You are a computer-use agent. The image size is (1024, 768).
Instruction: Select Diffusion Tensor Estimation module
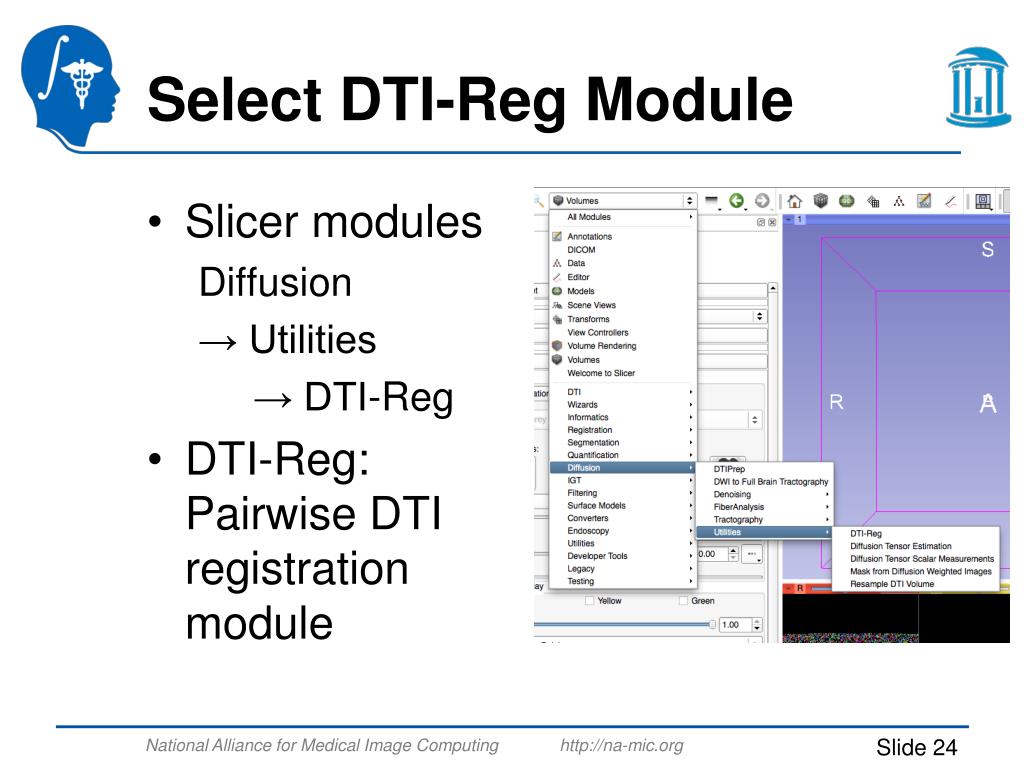916,546
